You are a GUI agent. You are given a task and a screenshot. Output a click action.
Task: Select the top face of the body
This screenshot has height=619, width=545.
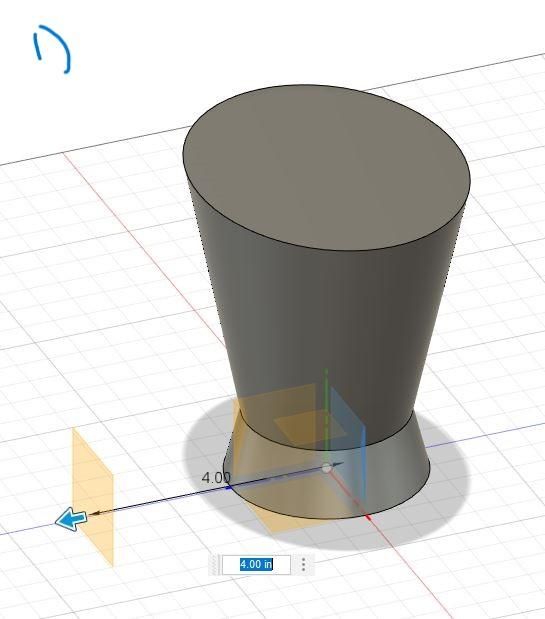pos(327,167)
